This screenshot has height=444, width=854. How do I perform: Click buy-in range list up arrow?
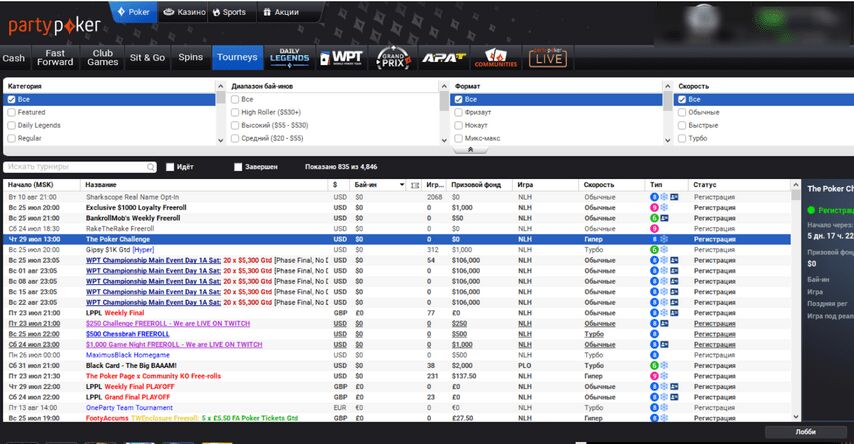444,86
